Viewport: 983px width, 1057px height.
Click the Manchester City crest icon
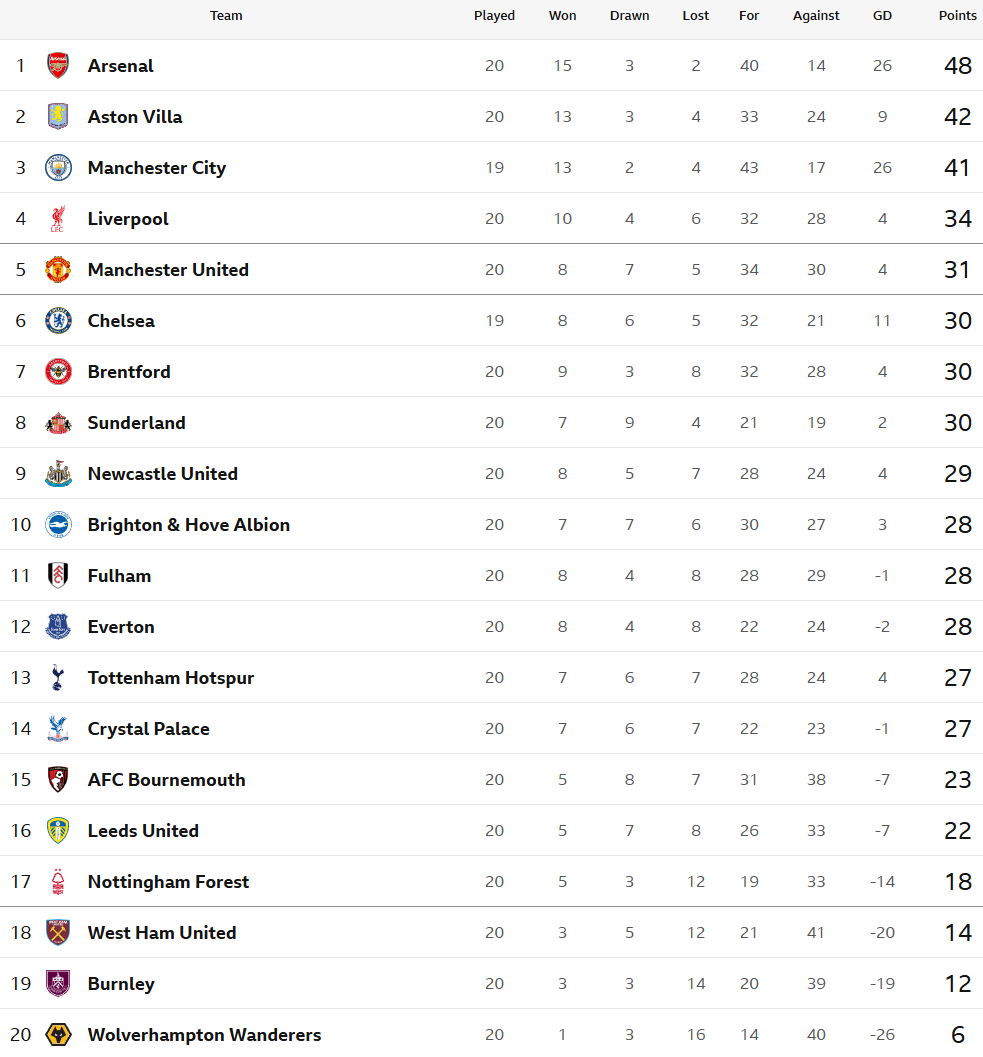58,168
